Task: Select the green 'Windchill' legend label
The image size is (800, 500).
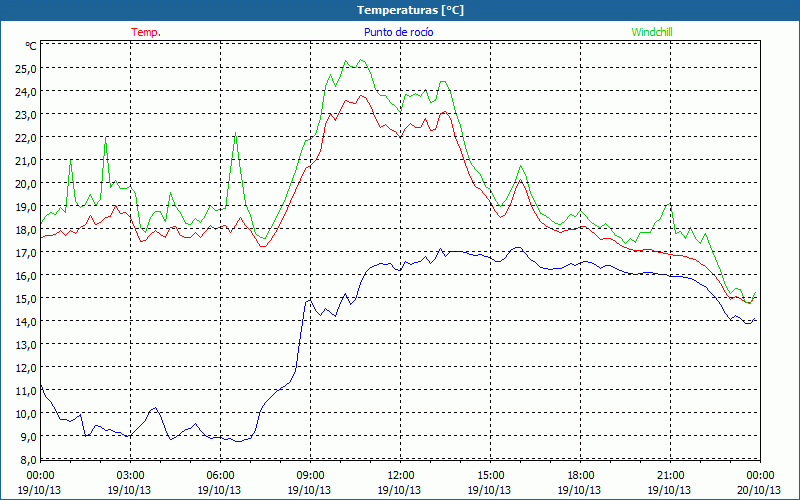Action: (x=652, y=32)
